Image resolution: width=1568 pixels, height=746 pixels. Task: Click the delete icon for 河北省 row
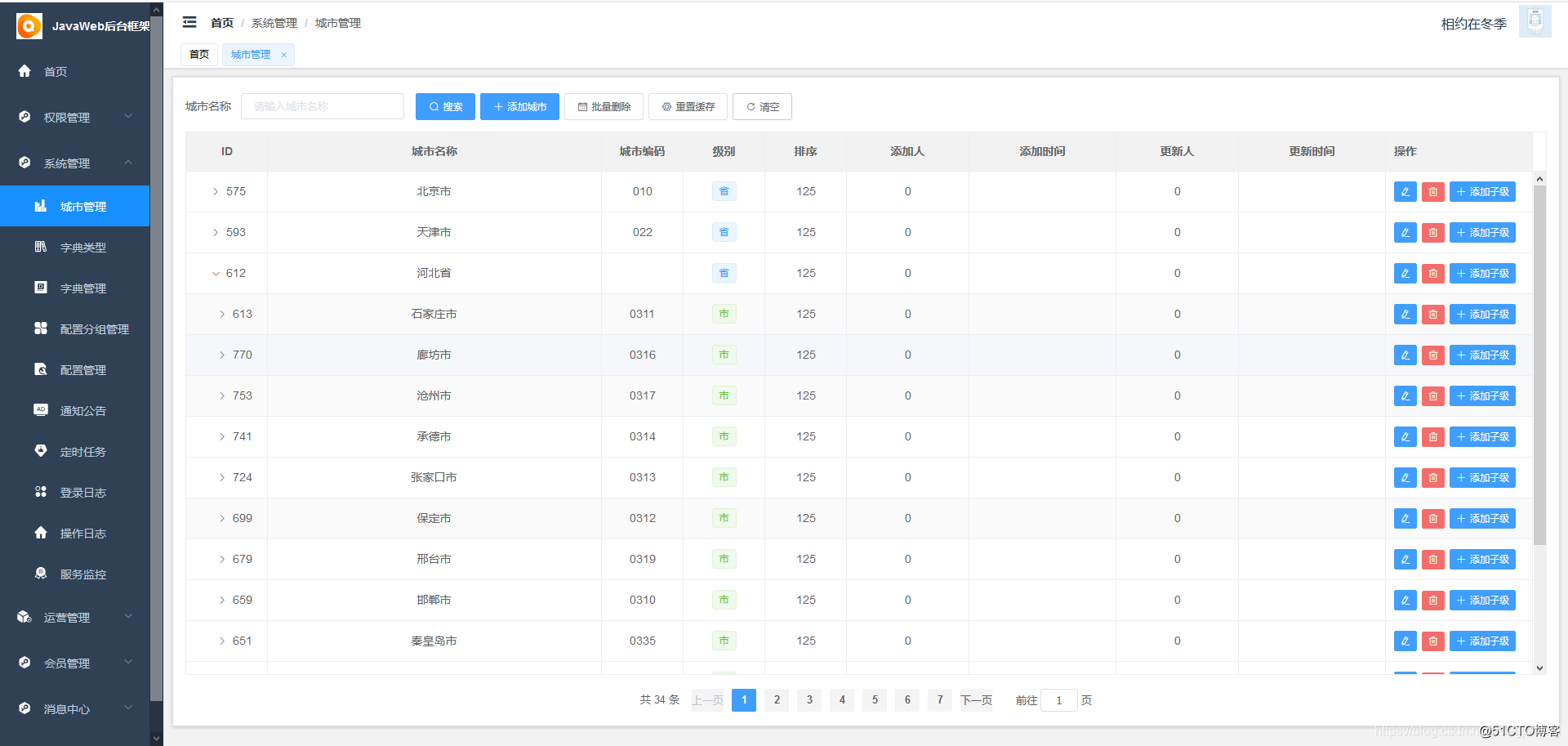(1432, 274)
